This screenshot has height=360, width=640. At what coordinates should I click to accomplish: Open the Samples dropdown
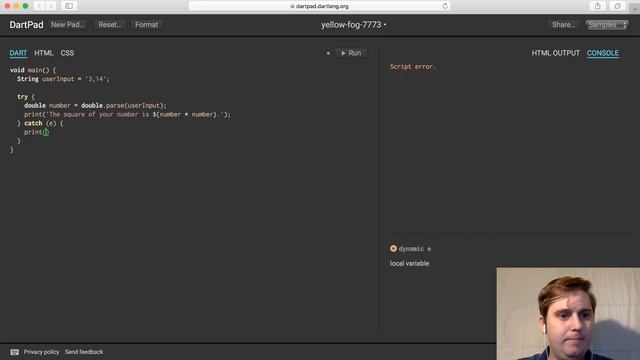point(607,25)
